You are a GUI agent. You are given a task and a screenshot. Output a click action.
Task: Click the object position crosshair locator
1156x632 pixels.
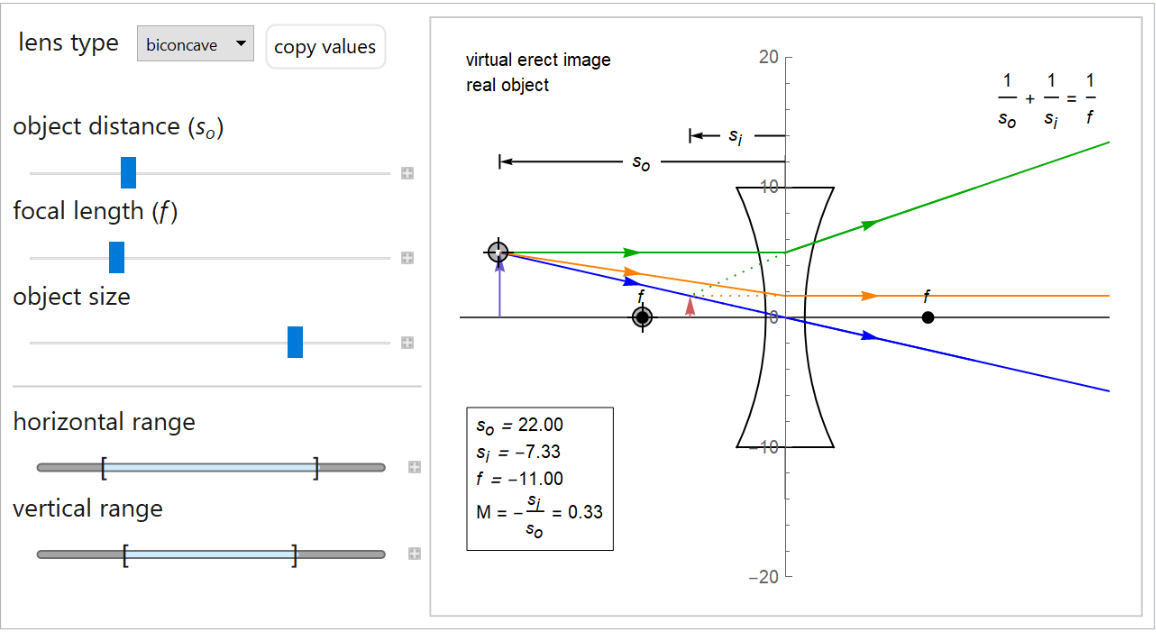click(498, 252)
